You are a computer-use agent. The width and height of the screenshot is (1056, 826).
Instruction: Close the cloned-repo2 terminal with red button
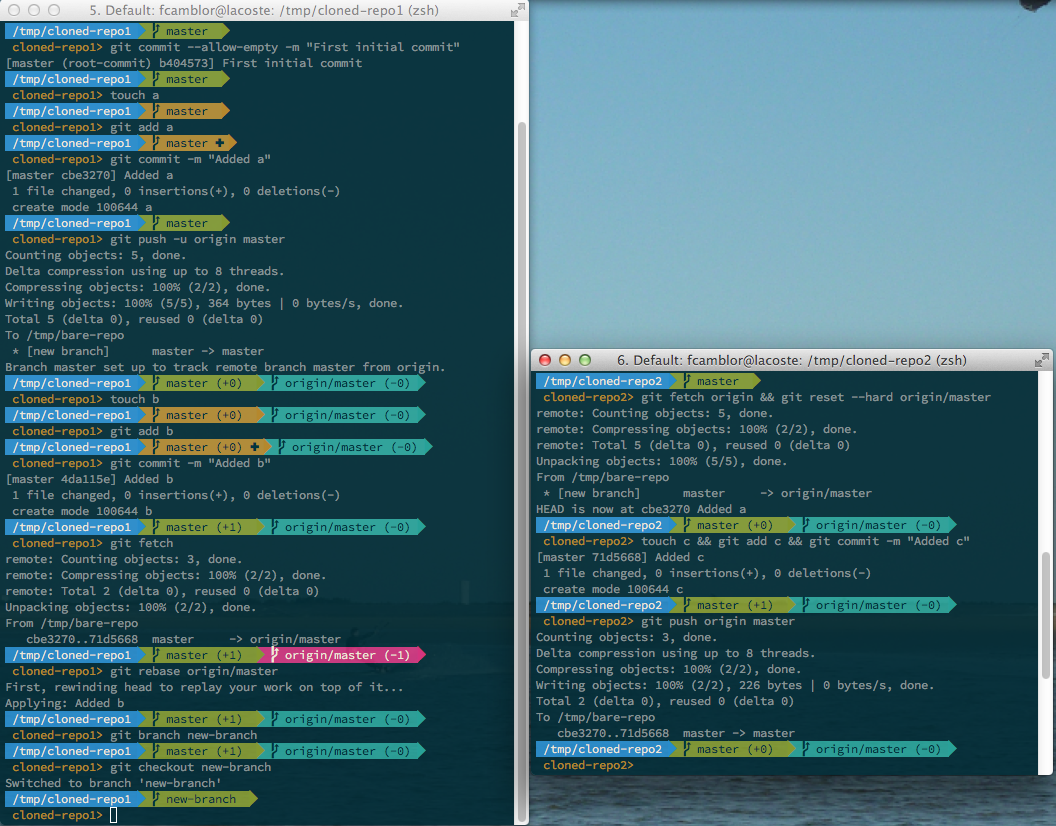pos(545,360)
